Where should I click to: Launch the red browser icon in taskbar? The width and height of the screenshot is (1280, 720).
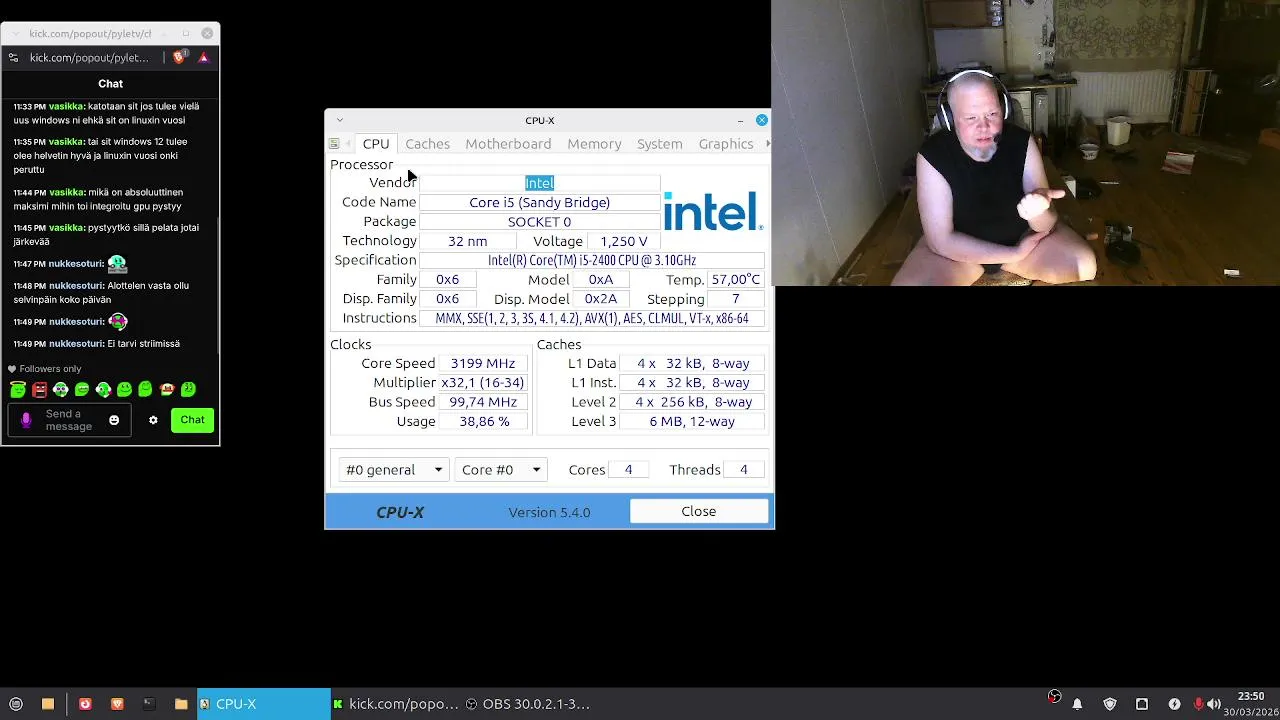[x=85, y=704]
